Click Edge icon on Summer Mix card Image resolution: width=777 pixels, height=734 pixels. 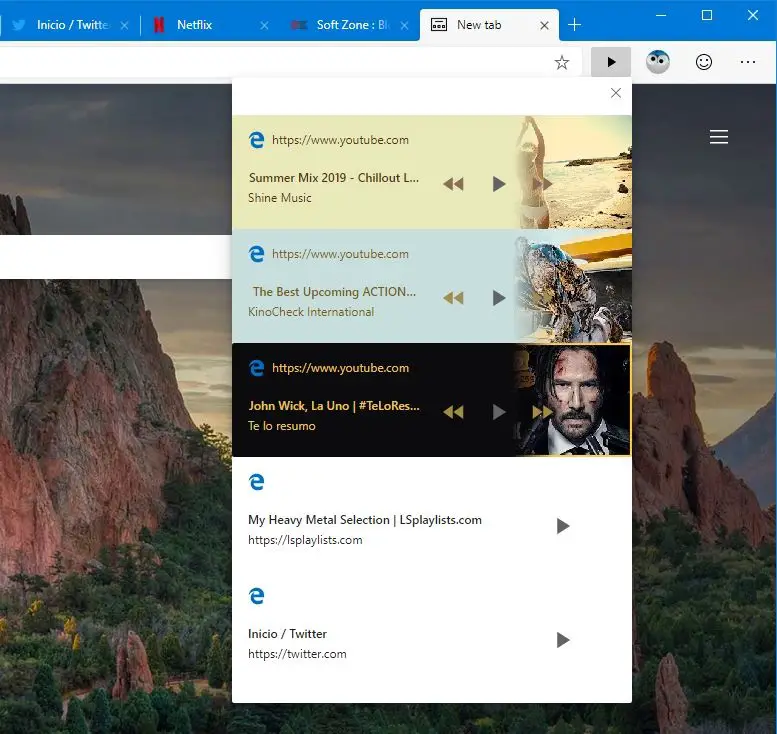tap(256, 140)
